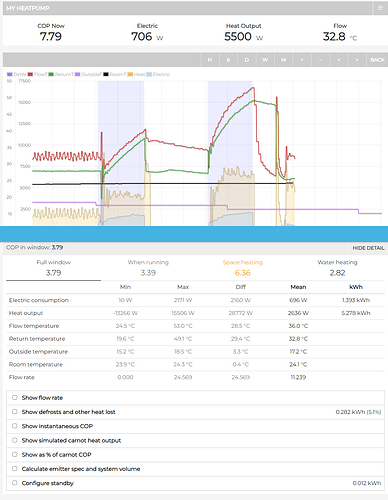388x500 pixels.
Task: Set graph range to one hour (H)
Action: pyautogui.click(x=210, y=60)
